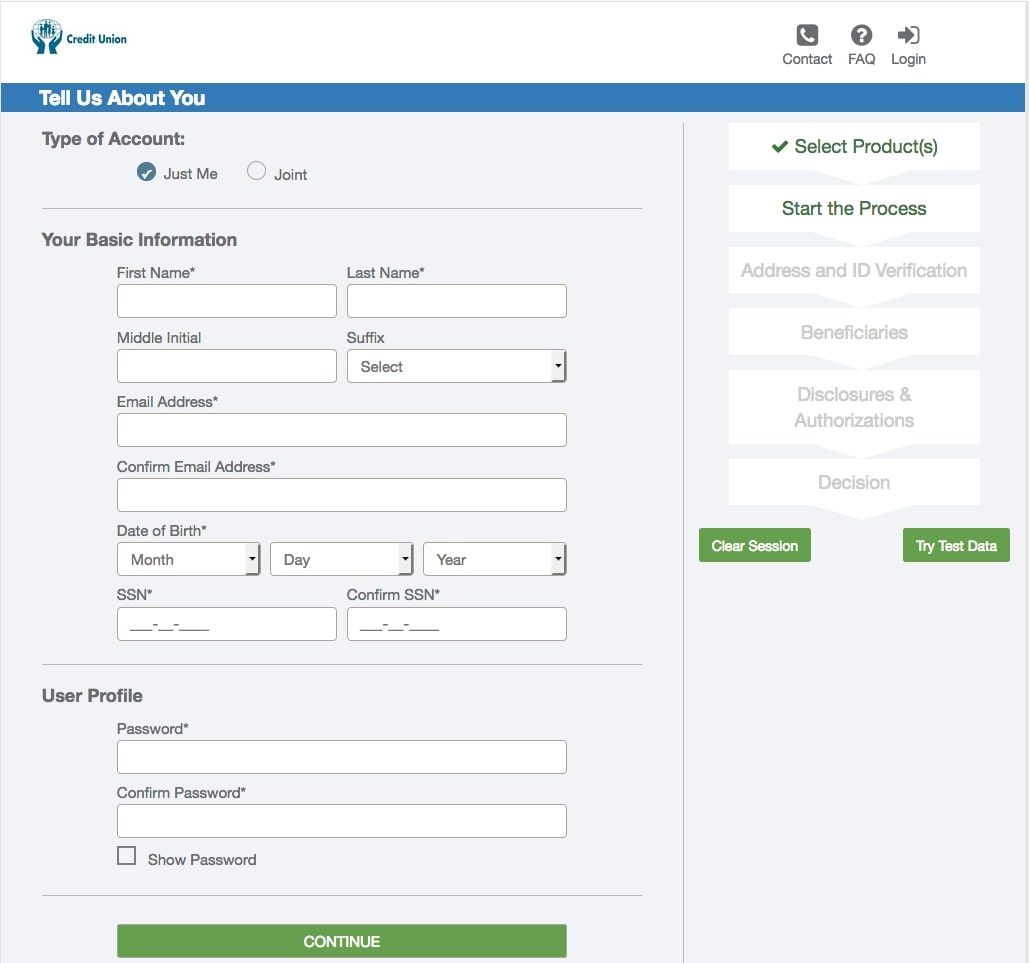Select the Just Me account type
This screenshot has height=963, width=1029.
[x=146, y=172]
